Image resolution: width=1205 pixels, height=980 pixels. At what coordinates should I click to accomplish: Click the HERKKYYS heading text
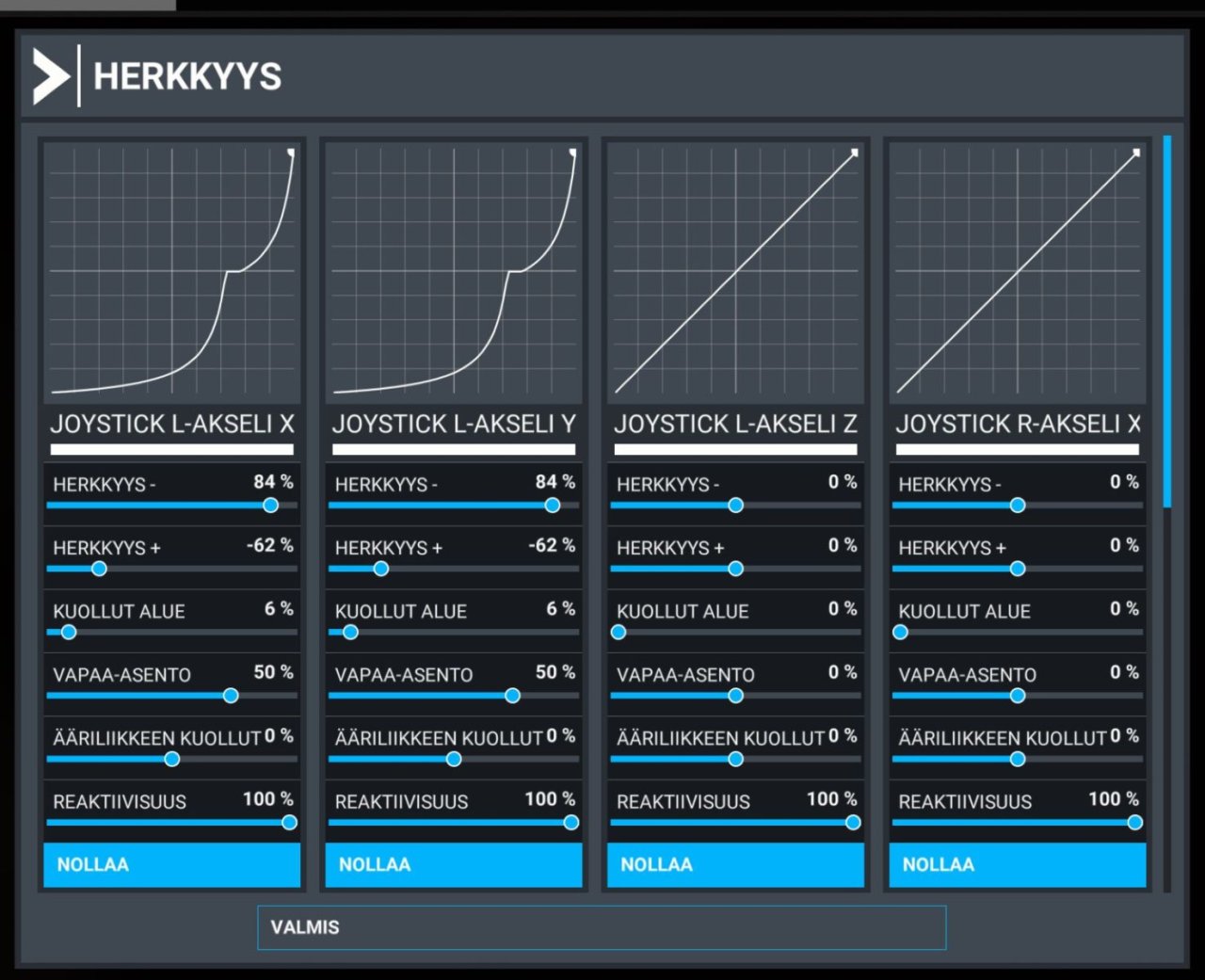pyautogui.click(x=187, y=77)
